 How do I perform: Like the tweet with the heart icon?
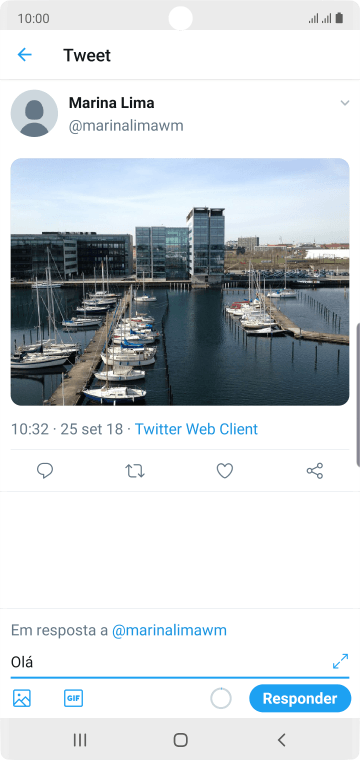point(225,471)
